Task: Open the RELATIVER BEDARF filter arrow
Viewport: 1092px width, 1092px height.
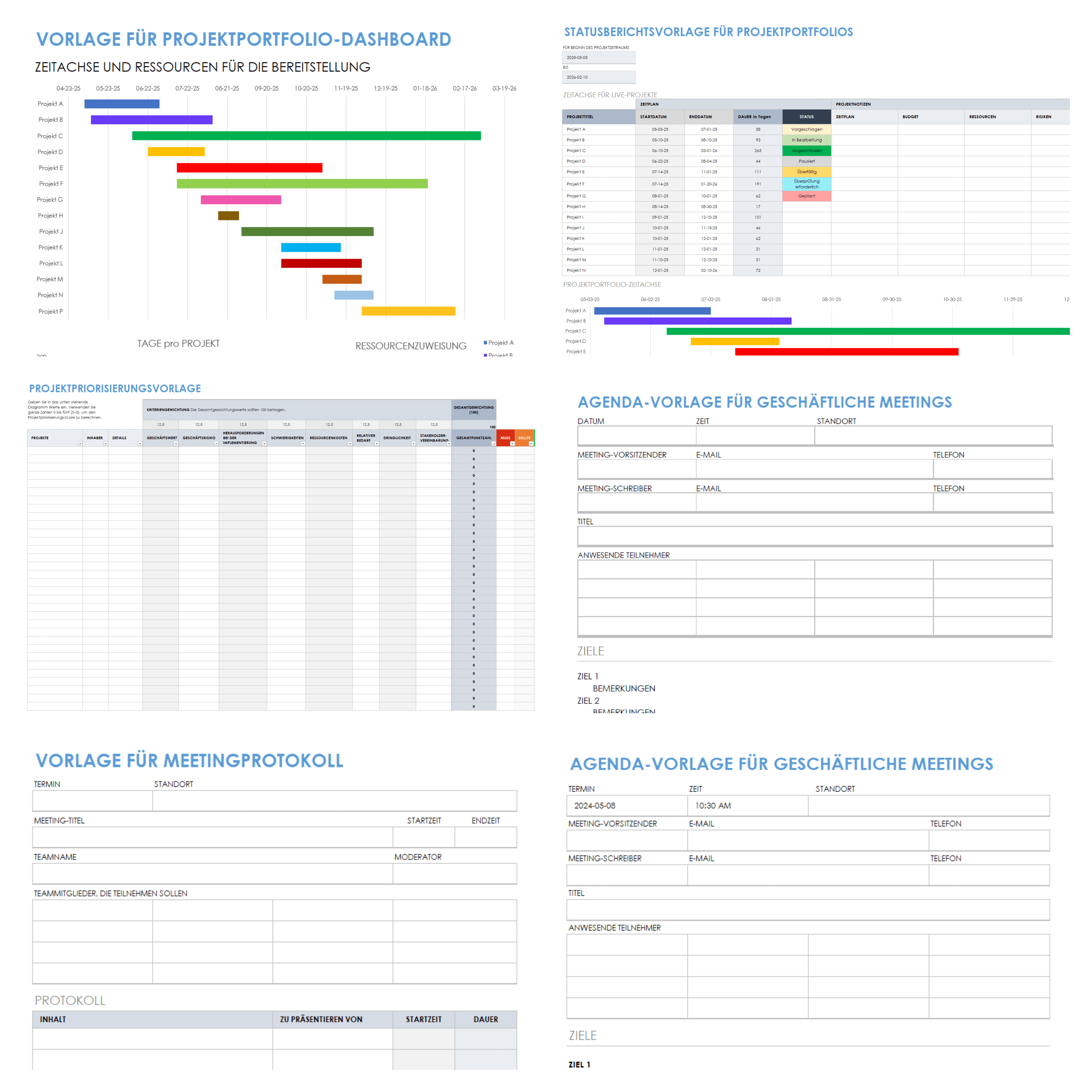Action: tap(376, 444)
